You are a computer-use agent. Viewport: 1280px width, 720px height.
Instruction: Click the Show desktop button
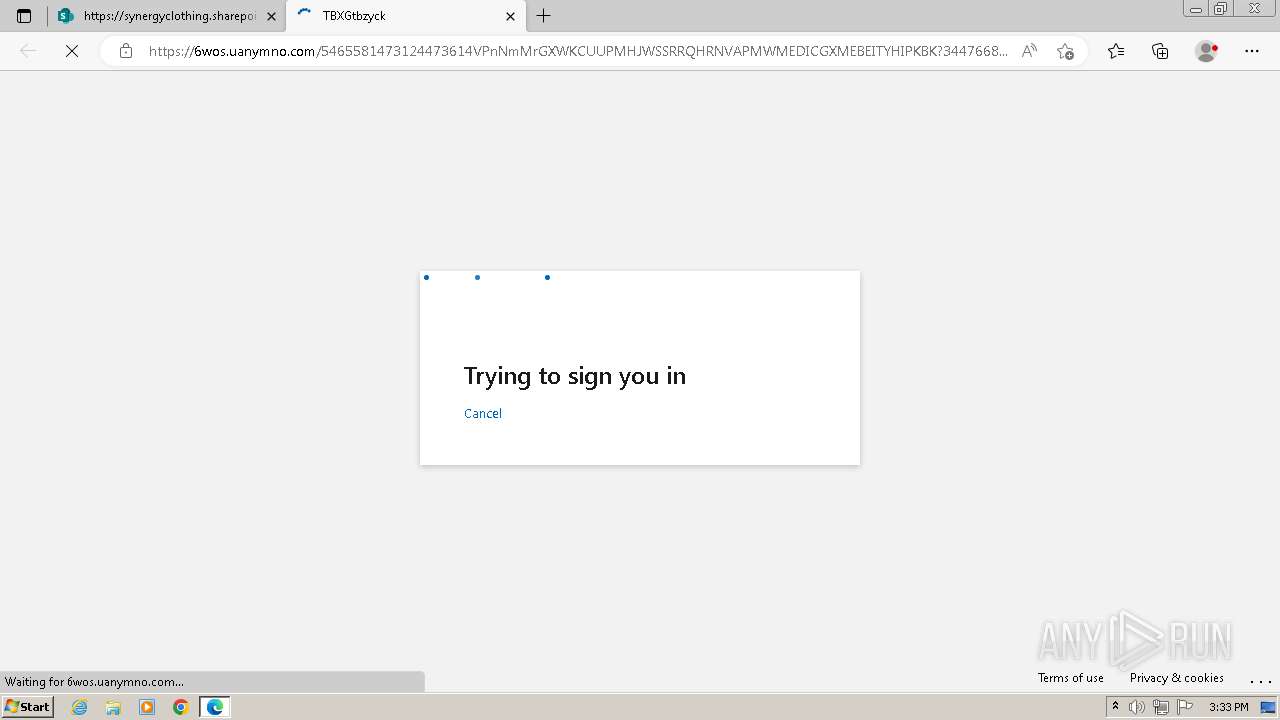[1268, 707]
